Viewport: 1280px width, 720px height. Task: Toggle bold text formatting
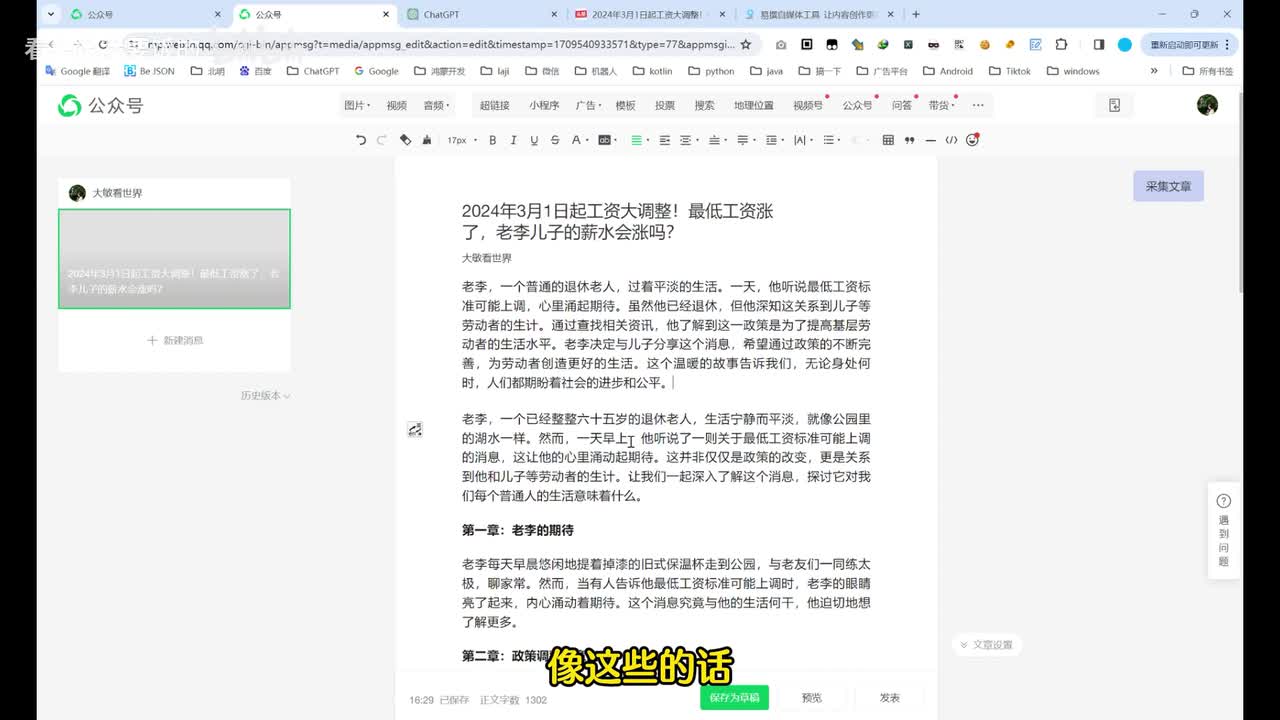pyautogui.click(x=492, y=140)
